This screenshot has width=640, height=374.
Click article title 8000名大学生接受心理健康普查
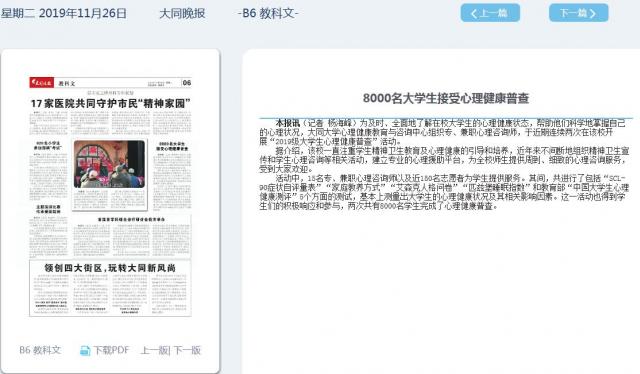(446, 98)
